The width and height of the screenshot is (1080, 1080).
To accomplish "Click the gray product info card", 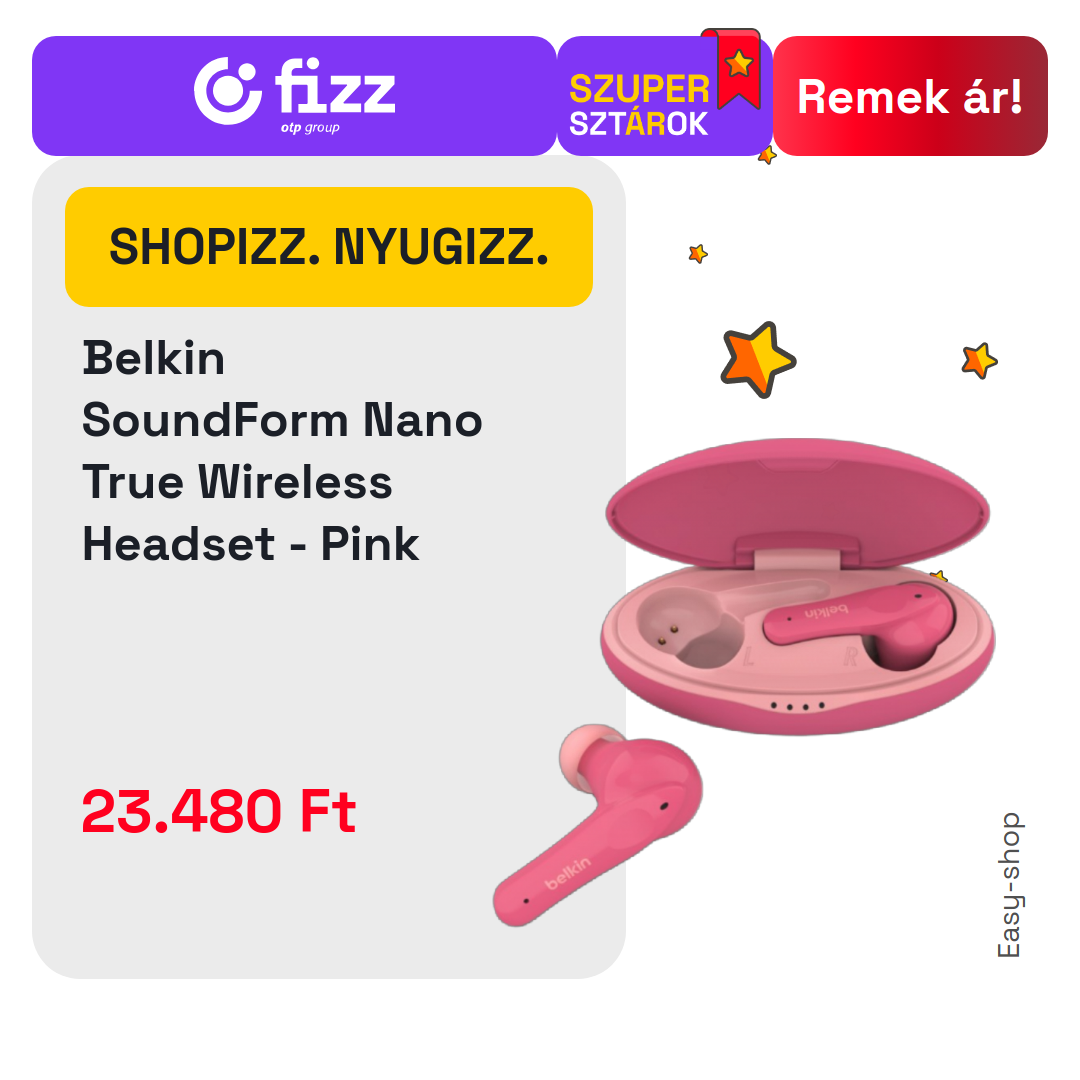I will 329,568.
